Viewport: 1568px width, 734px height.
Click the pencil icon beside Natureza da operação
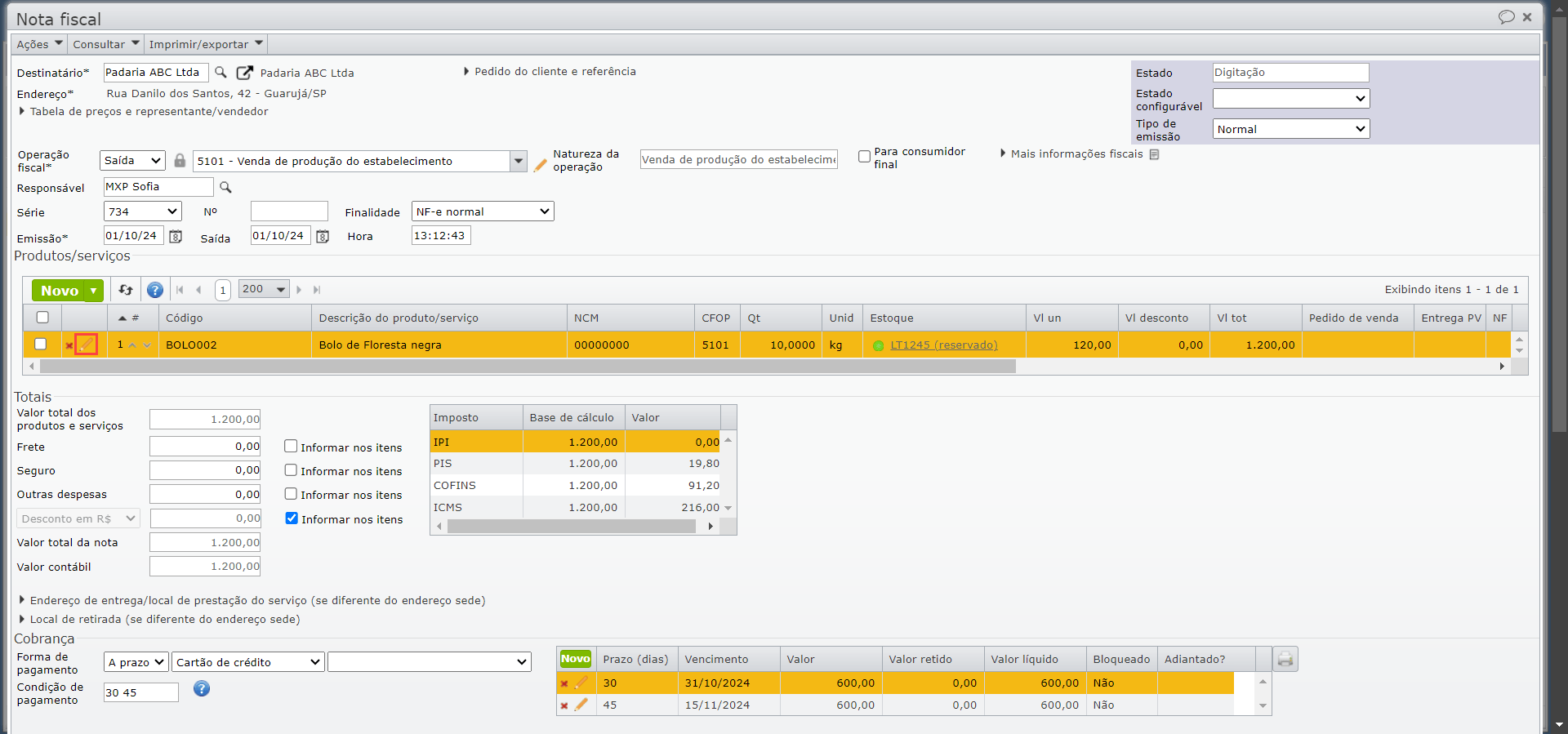[540, 165]
